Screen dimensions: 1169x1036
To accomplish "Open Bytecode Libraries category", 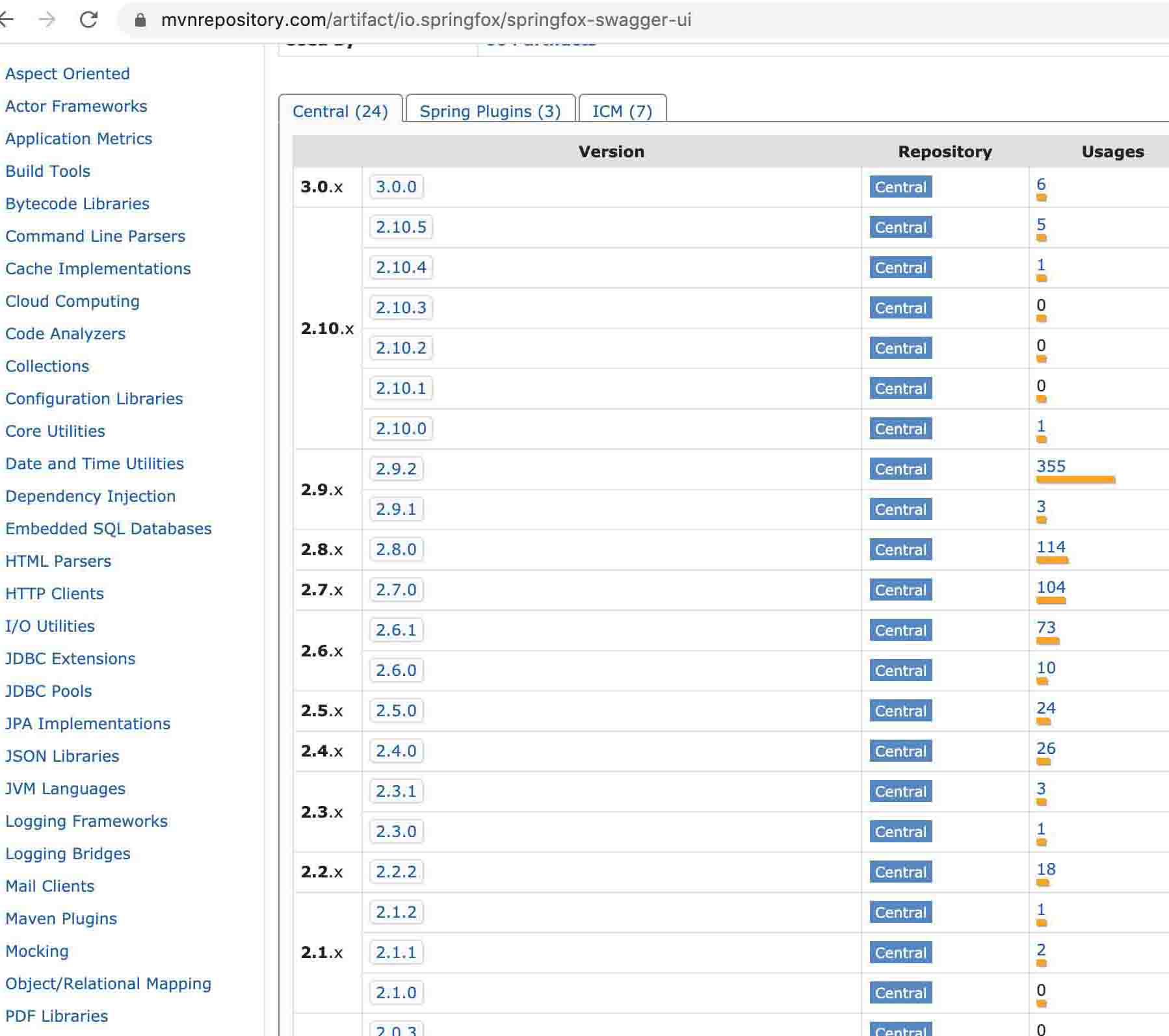I will pos(77,203).
